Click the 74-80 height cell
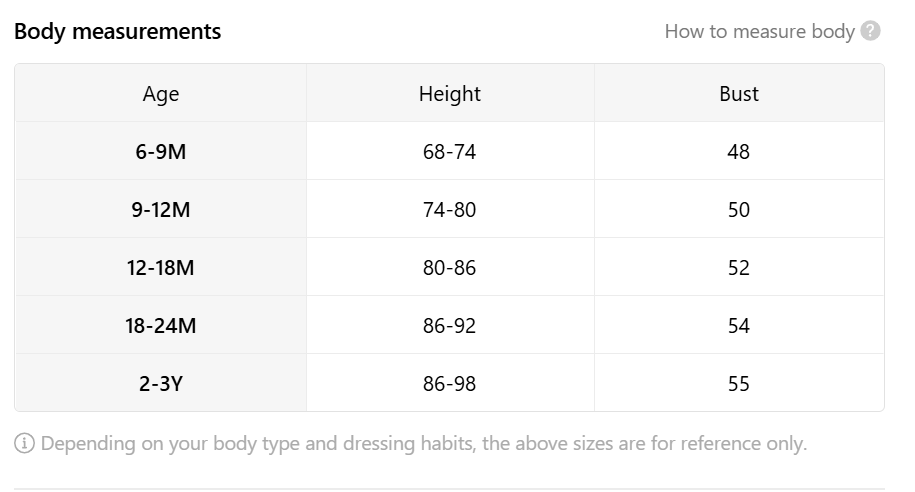This screenshot has width=915, height=492. (x=450, y=209)
